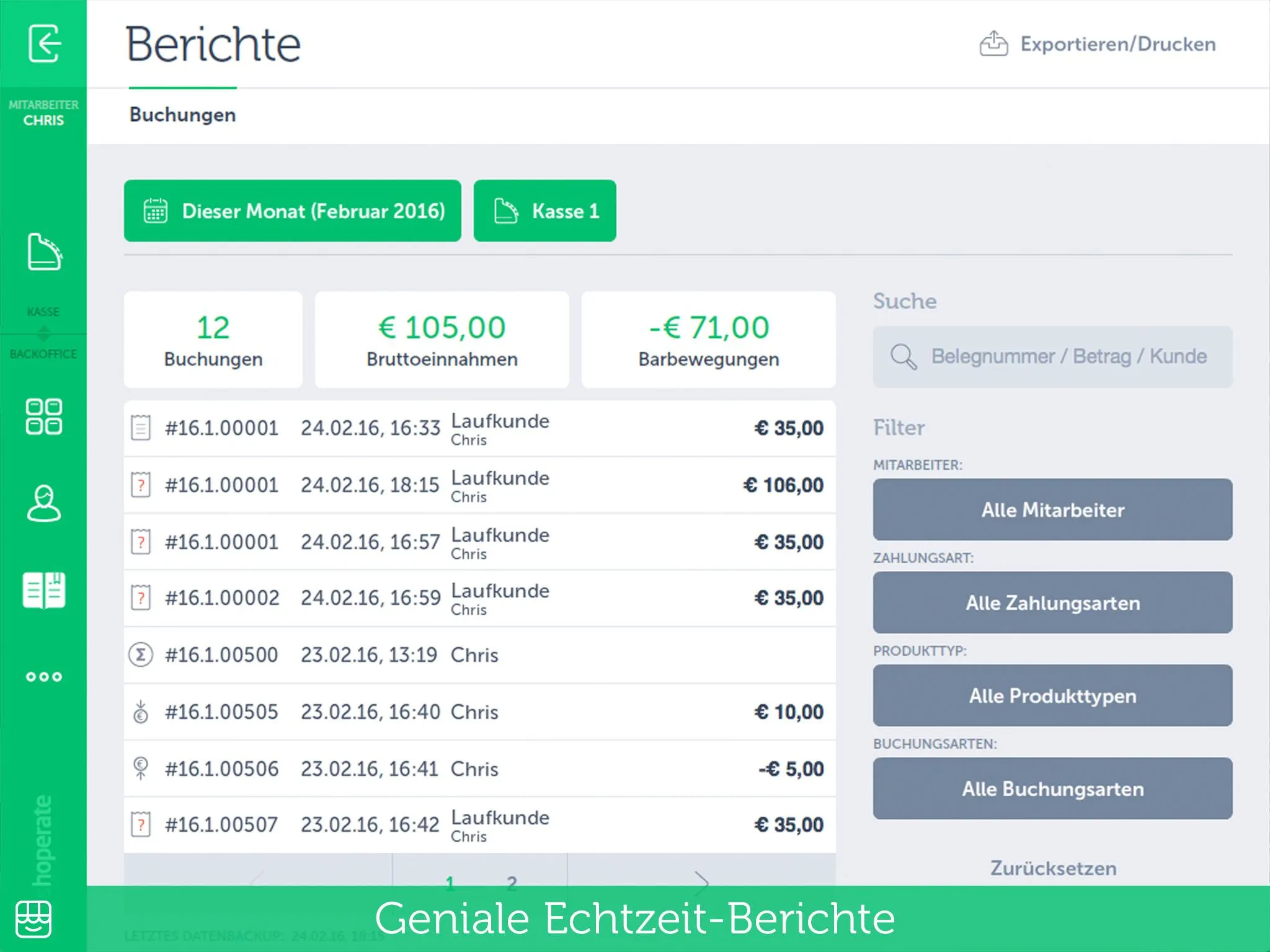Open the Alle Produkttypen filter
The image size is (1270, 952).
(x=1053, y=695)
